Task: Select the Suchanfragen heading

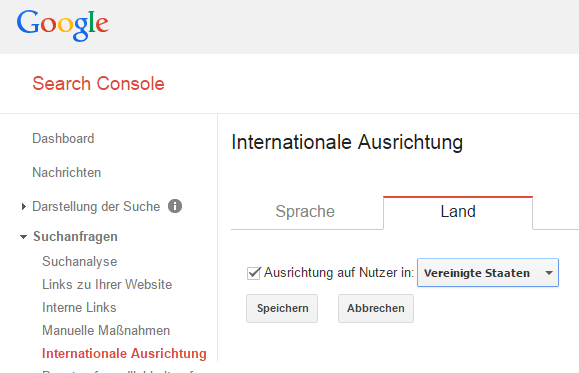Action: tap(75, 237)
